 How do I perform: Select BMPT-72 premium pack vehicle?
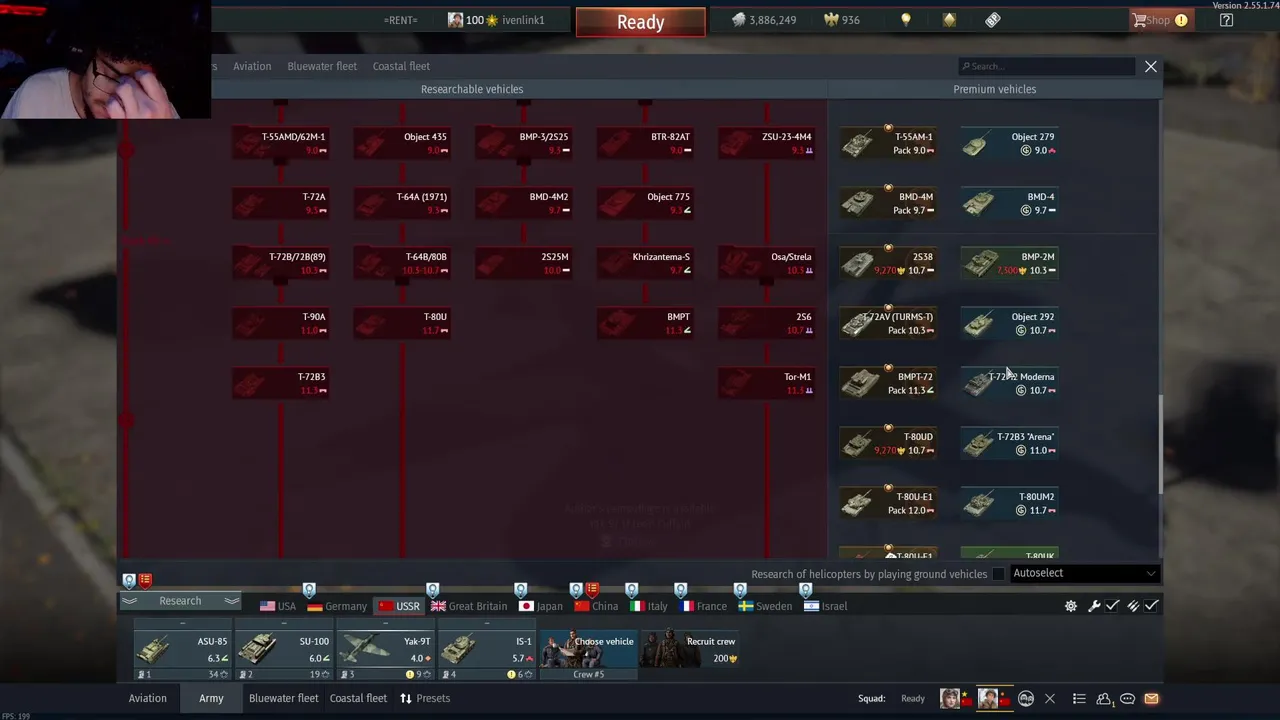coord(887,383)
